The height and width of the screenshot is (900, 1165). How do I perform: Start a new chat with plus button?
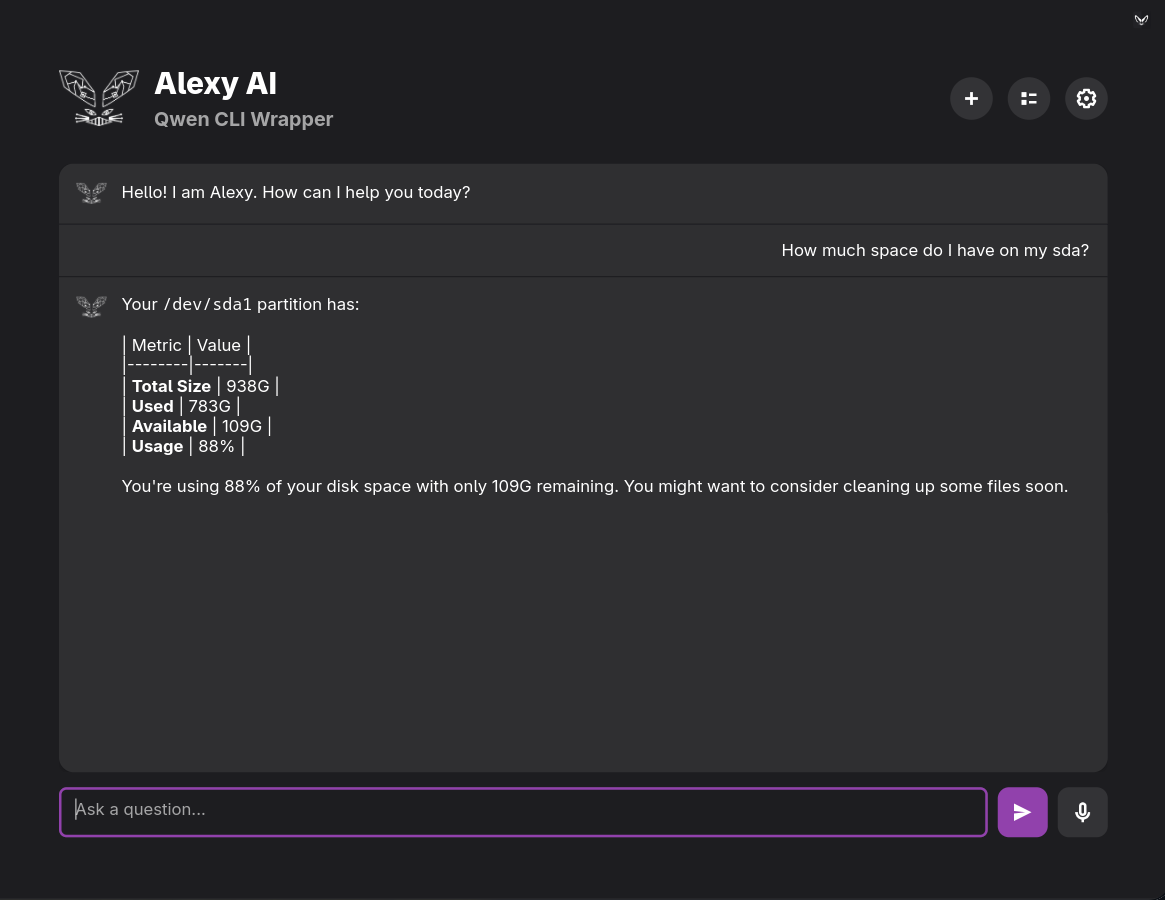pos(971,98)
